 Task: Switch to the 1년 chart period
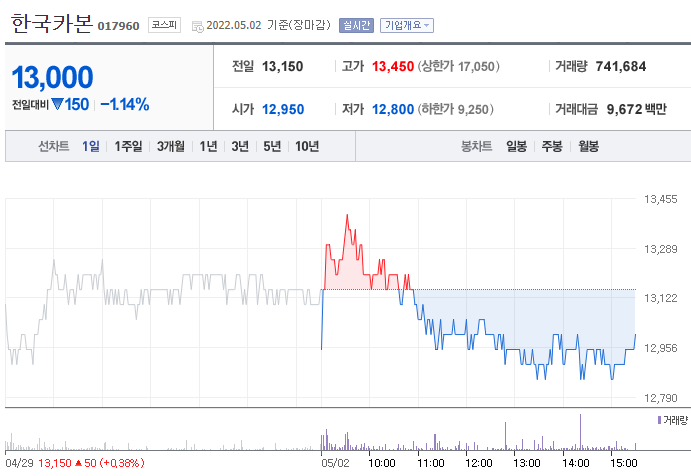[x=208, y=146]
